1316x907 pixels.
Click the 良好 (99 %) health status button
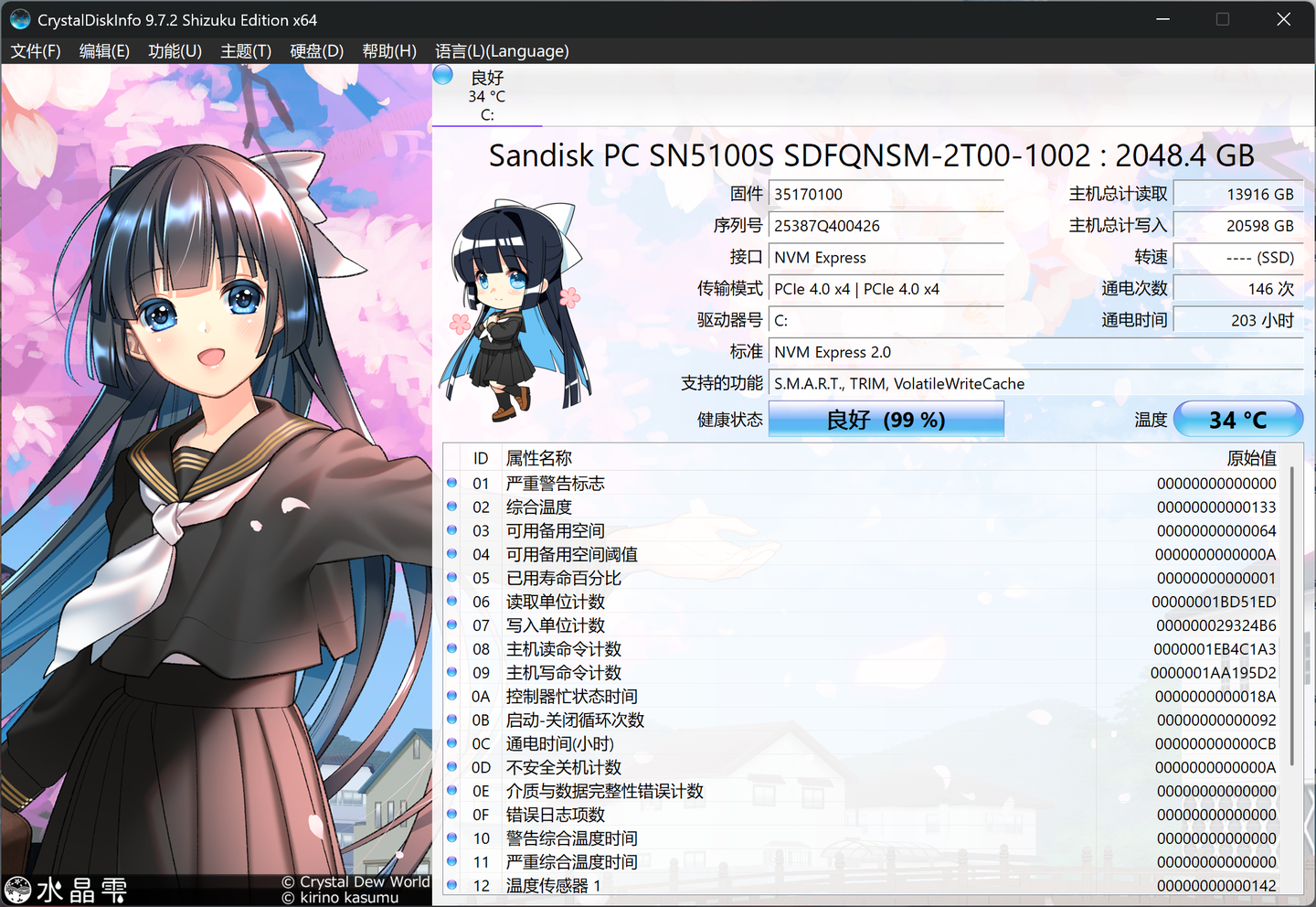[x=886, y=420]
